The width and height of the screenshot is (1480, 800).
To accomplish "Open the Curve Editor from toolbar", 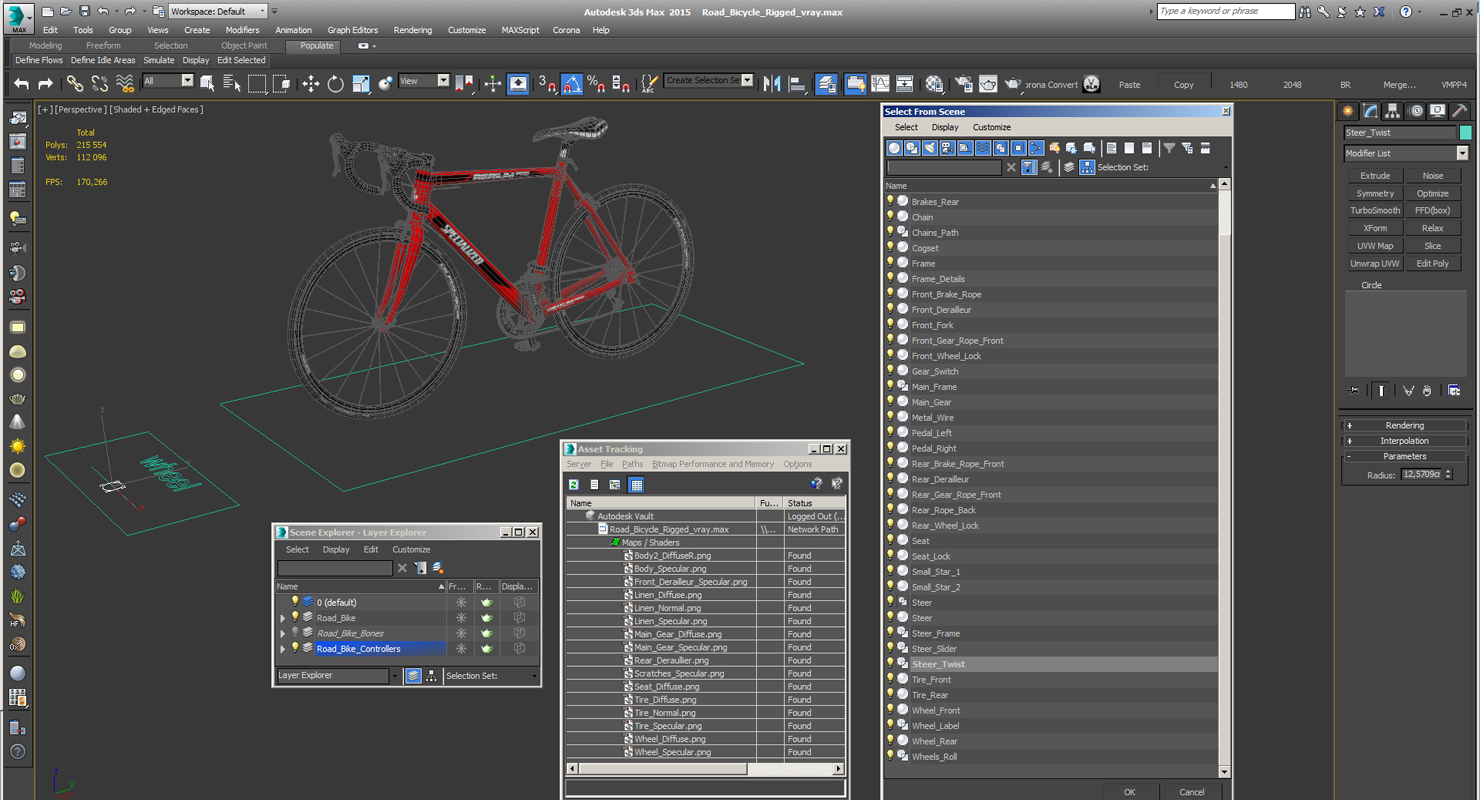I will click(x=880, y=84).
